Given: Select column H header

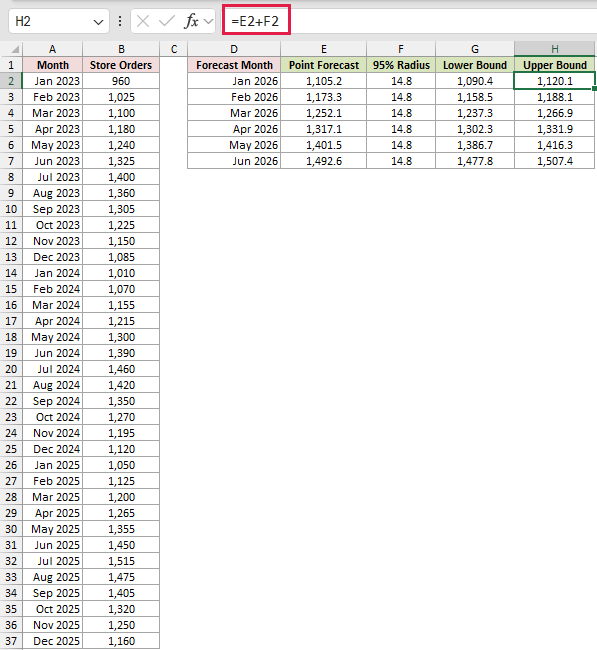Looking at the screenshot, I should pyautogui.click(x=555, y=49).
